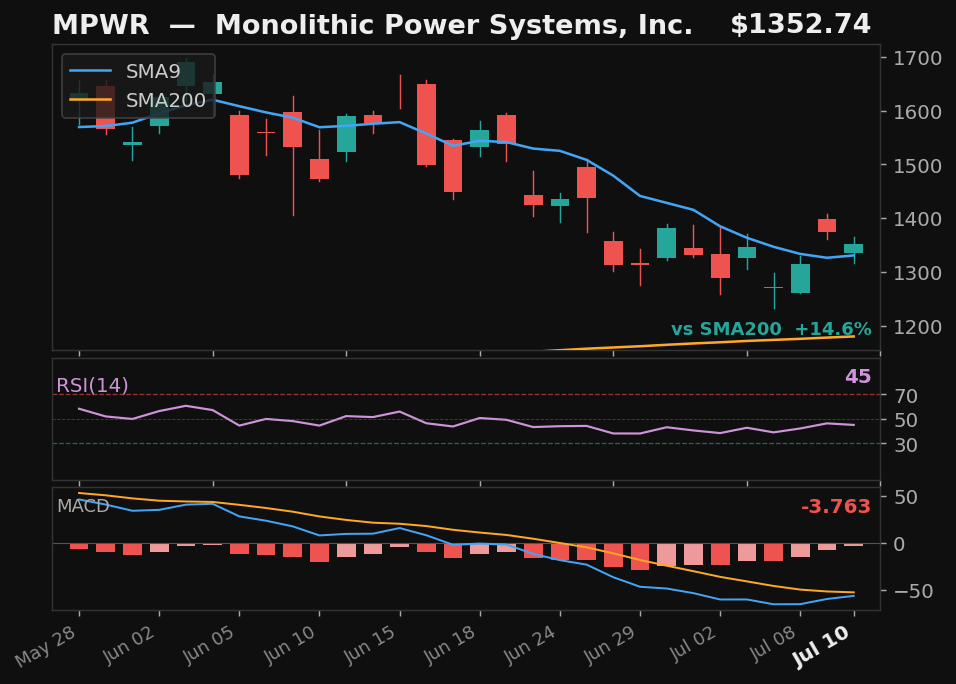Click the blue SMA9 legend line sample
Image resolution: width=956 pixels, height=684 pixels.
pos(90,71)
